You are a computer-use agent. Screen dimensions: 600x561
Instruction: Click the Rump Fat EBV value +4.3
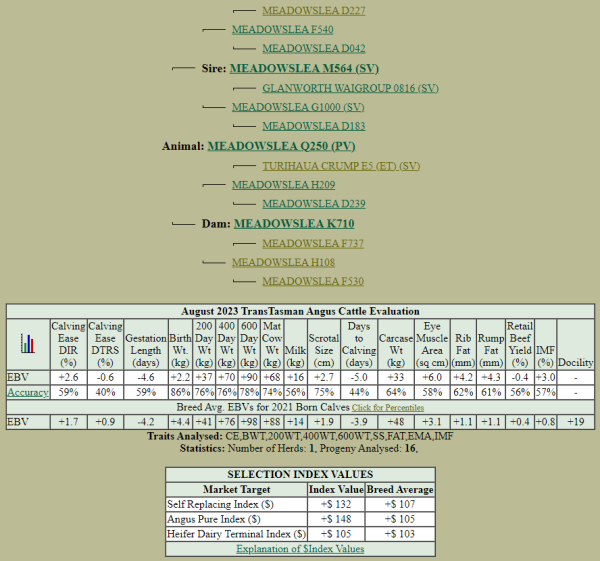[491, 377]
